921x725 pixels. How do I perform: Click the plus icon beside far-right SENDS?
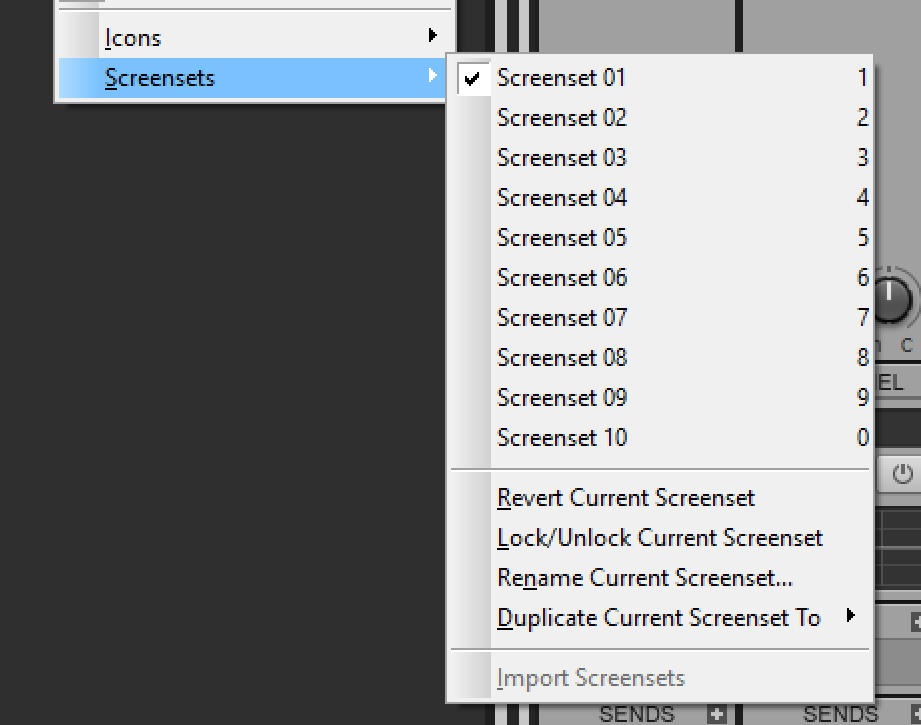[x=915, y=713]
